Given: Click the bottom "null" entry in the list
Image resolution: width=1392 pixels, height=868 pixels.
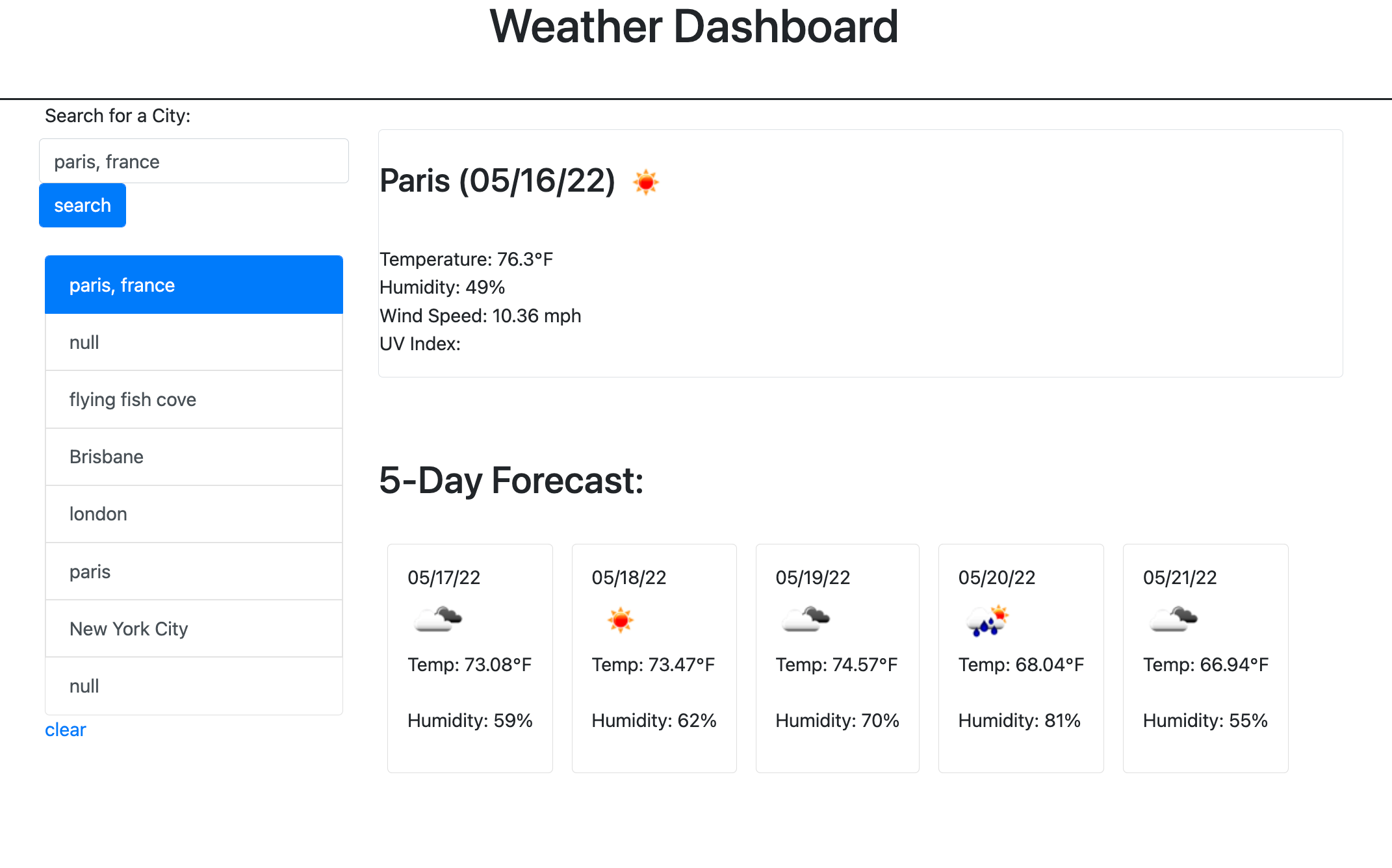Looking at the screenshot, I should click(193, 685).
